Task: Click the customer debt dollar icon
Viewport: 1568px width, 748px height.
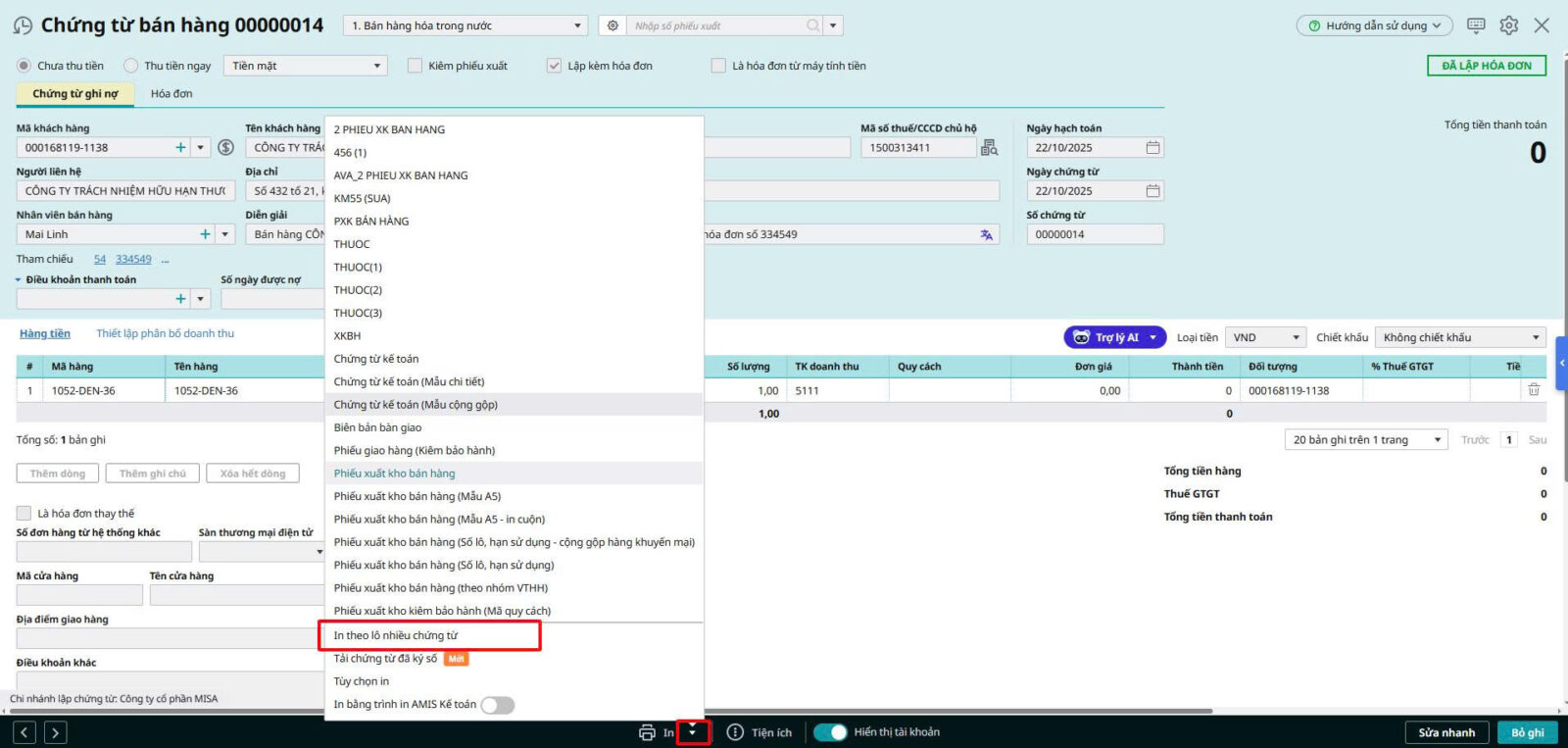Action: click(x=225, y=148)
